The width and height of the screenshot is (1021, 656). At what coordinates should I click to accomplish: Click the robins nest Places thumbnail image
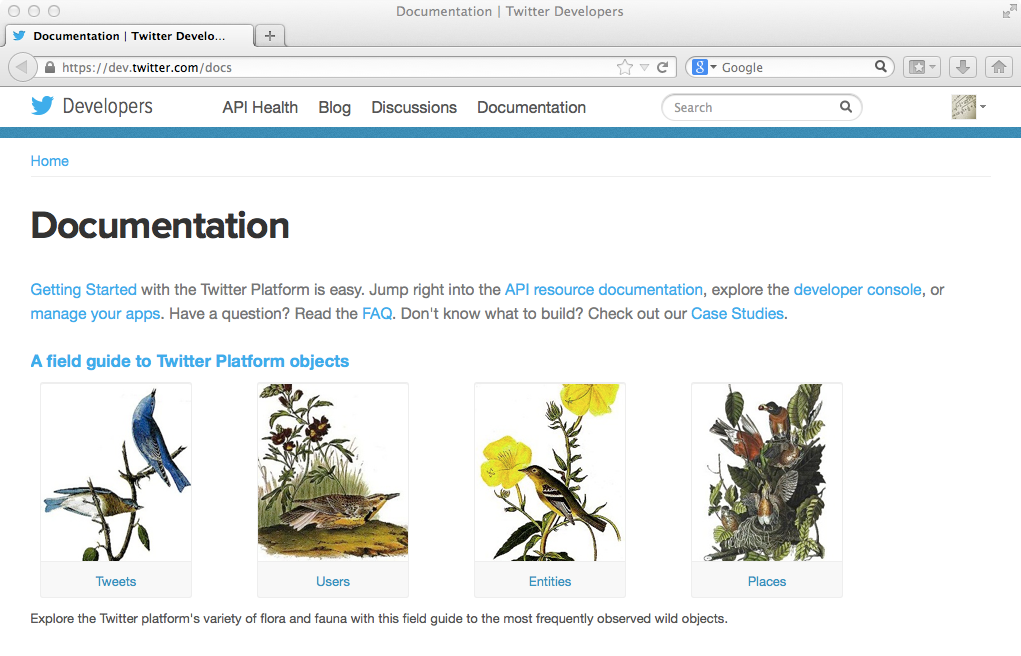[x=766, y=472]
